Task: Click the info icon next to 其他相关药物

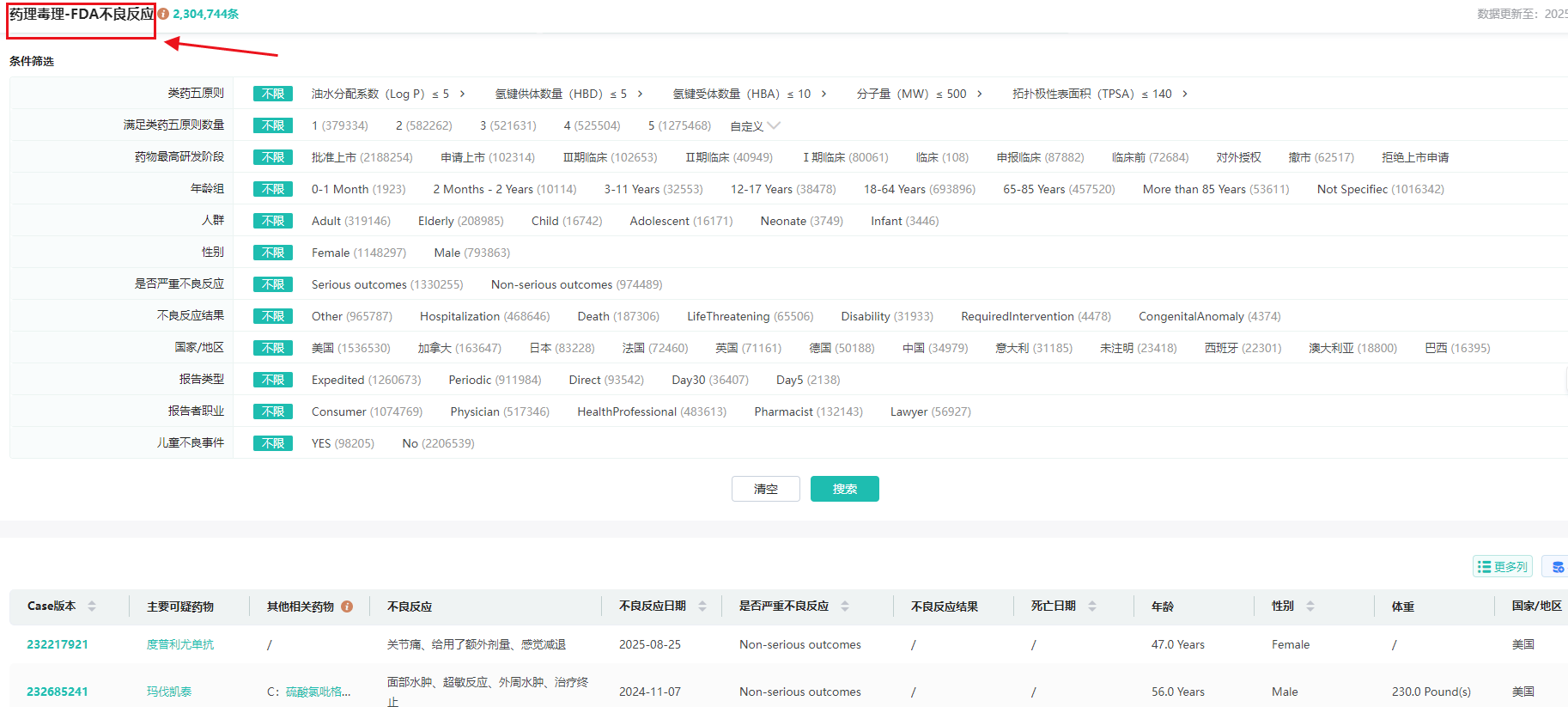Action: tap(347, 606)
